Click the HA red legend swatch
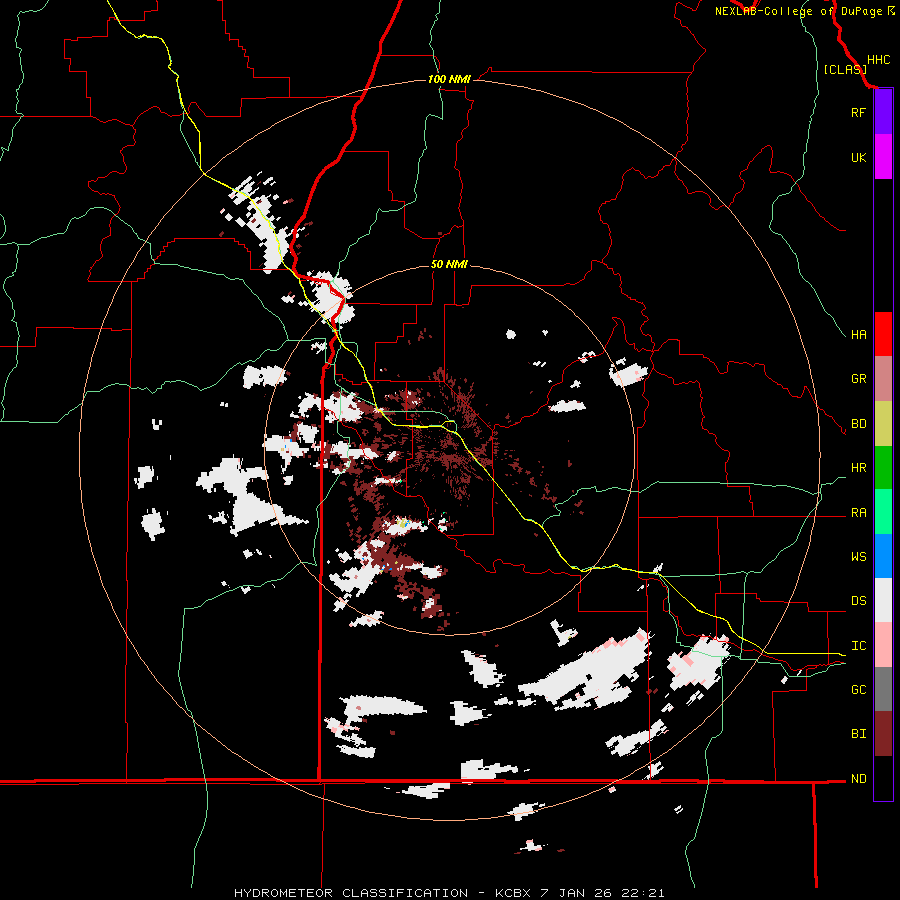The width and height of the screenshot is (900, 900). (883, 334)
